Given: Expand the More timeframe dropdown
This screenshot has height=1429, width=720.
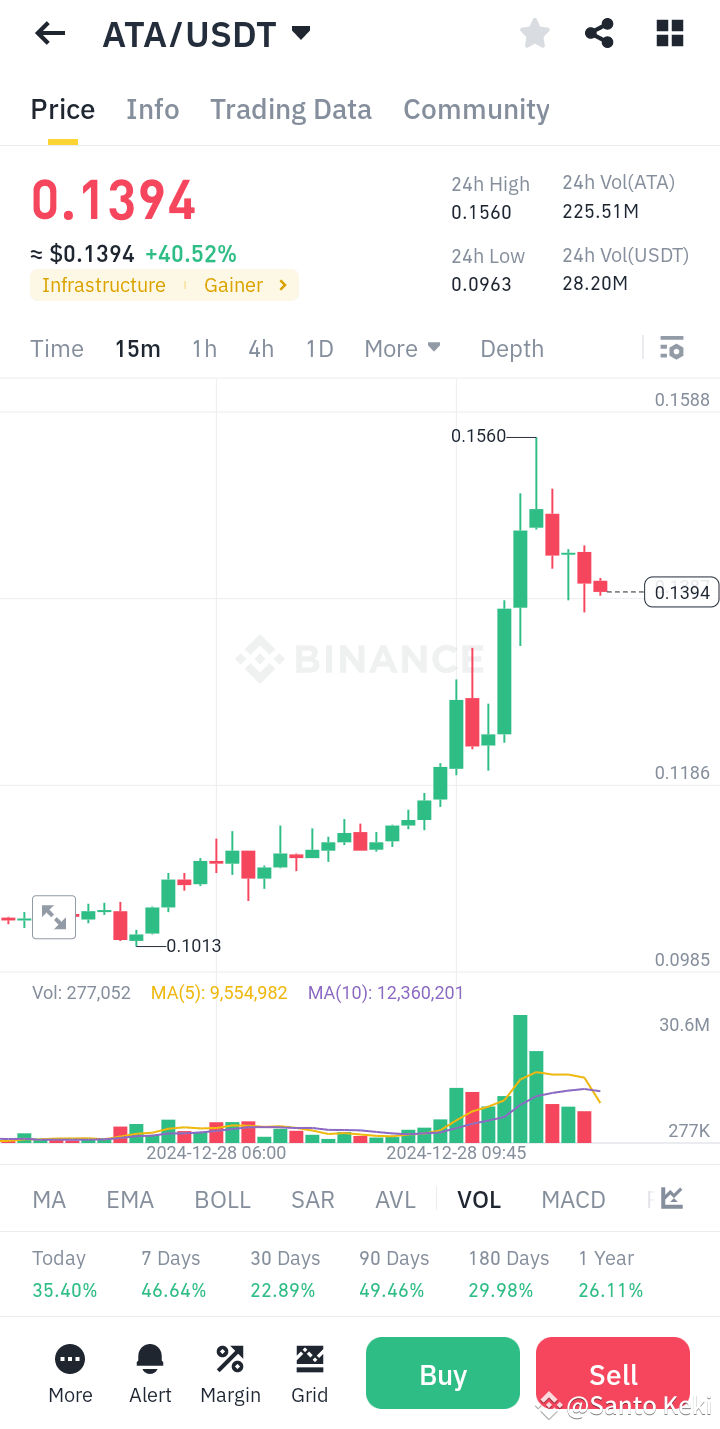Looking at the screenshot, I should [402, 348].
